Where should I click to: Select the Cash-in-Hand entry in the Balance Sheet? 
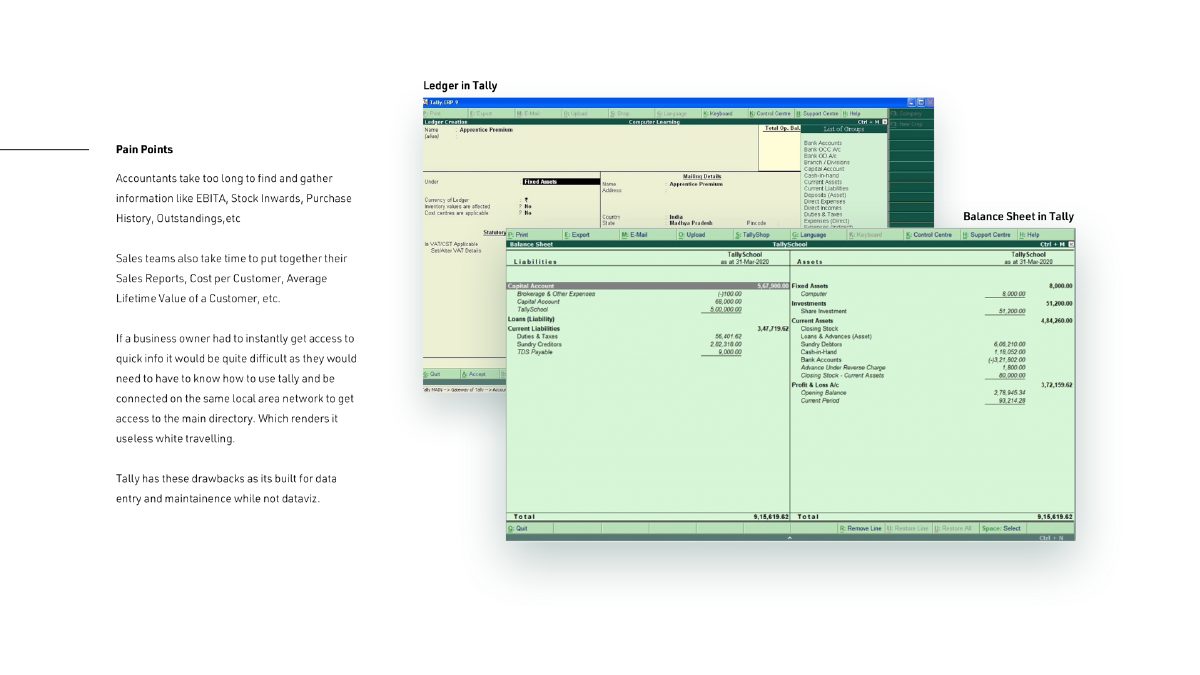(821, 352)
